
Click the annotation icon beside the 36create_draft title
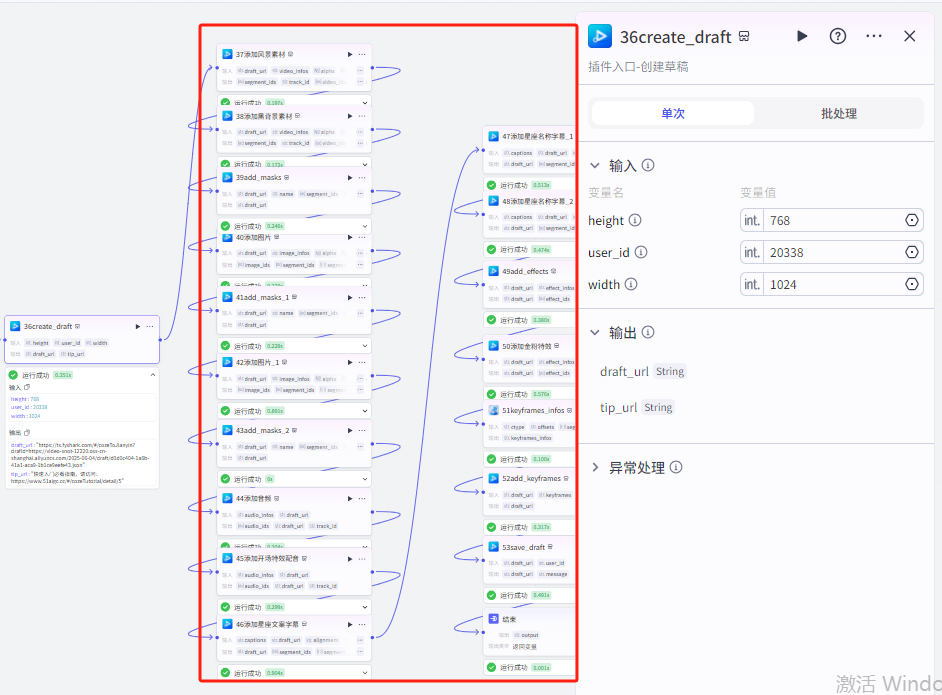(x=741, y=37)
